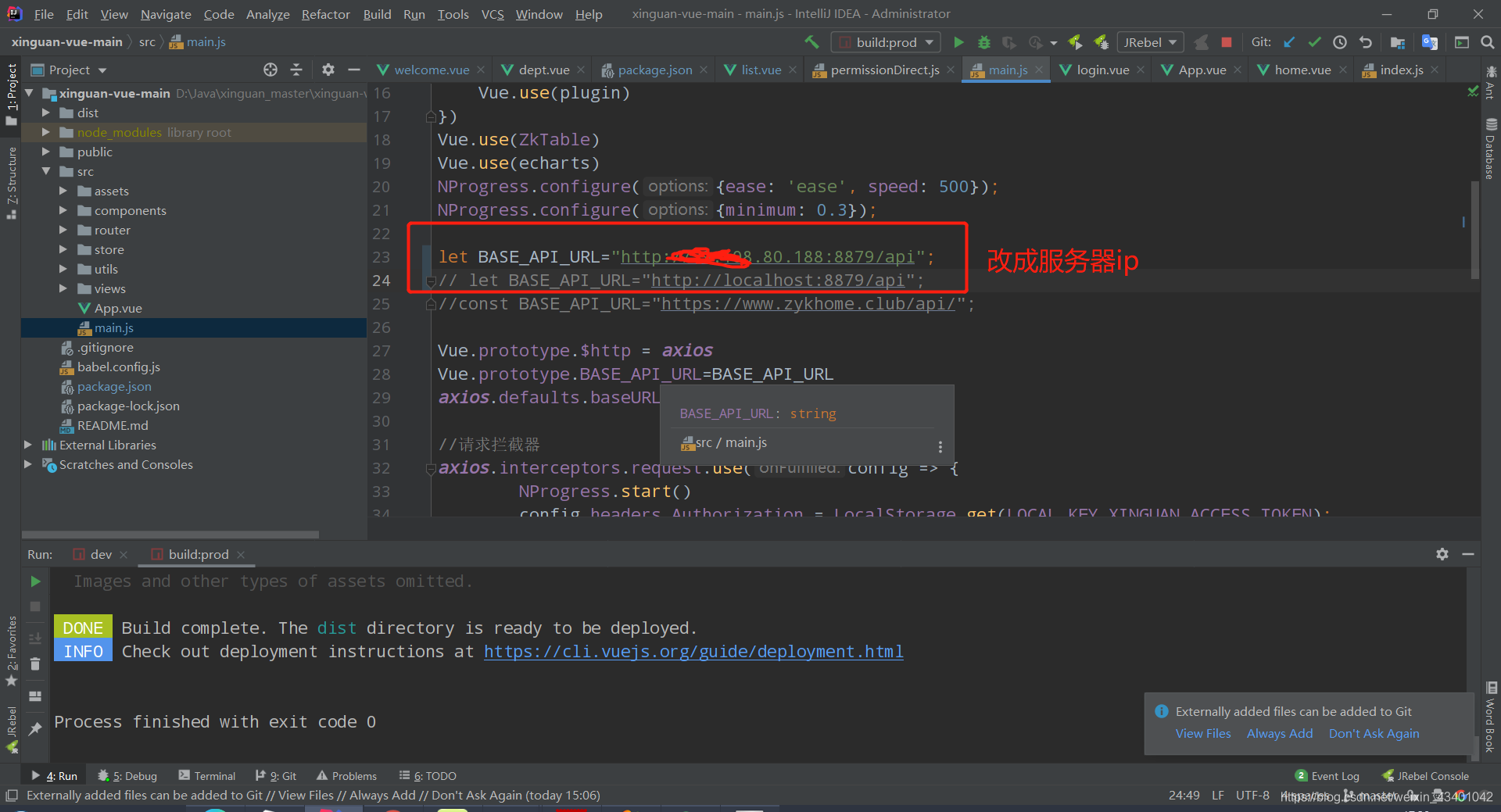Screen dimensions: 1501x812
Task: Open the 6: TODO tool window
Action: [428, 776]
